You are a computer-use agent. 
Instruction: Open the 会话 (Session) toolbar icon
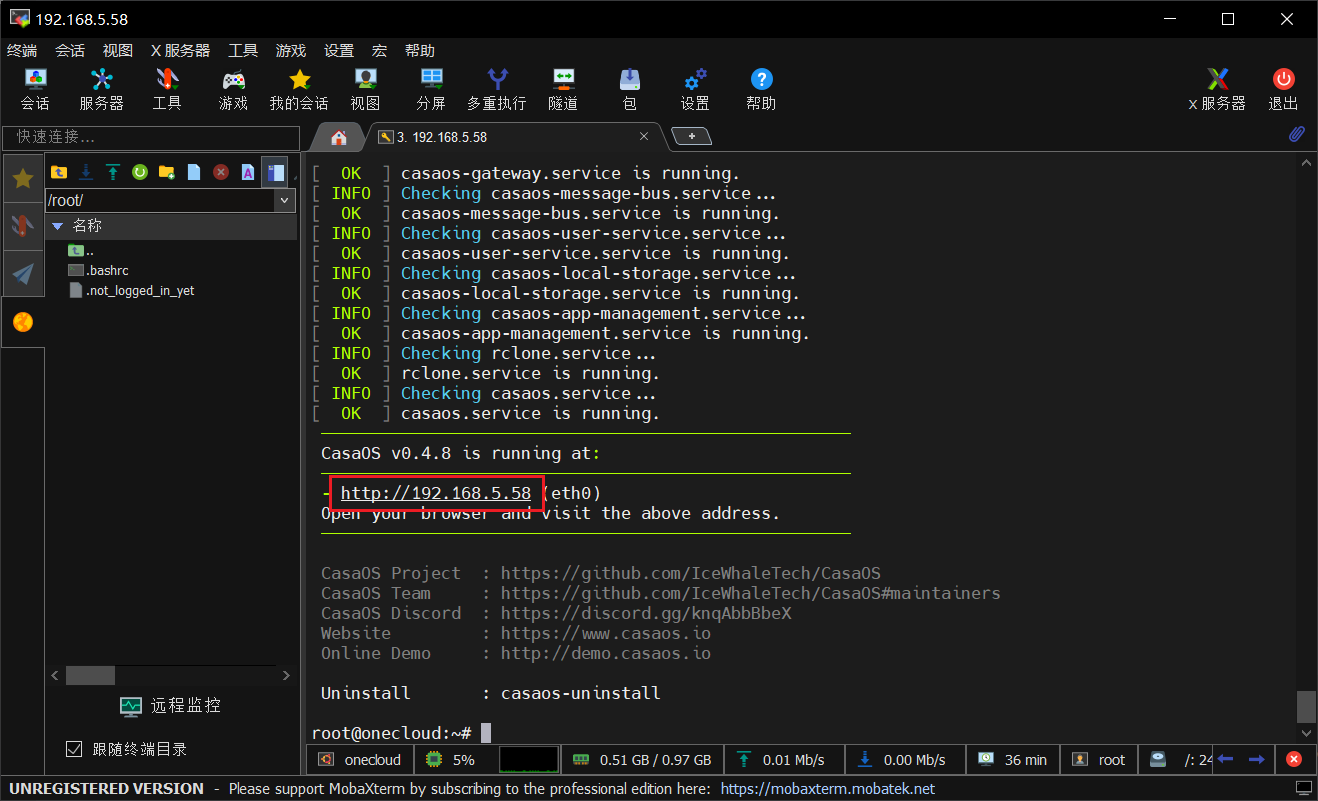point(35,89)
